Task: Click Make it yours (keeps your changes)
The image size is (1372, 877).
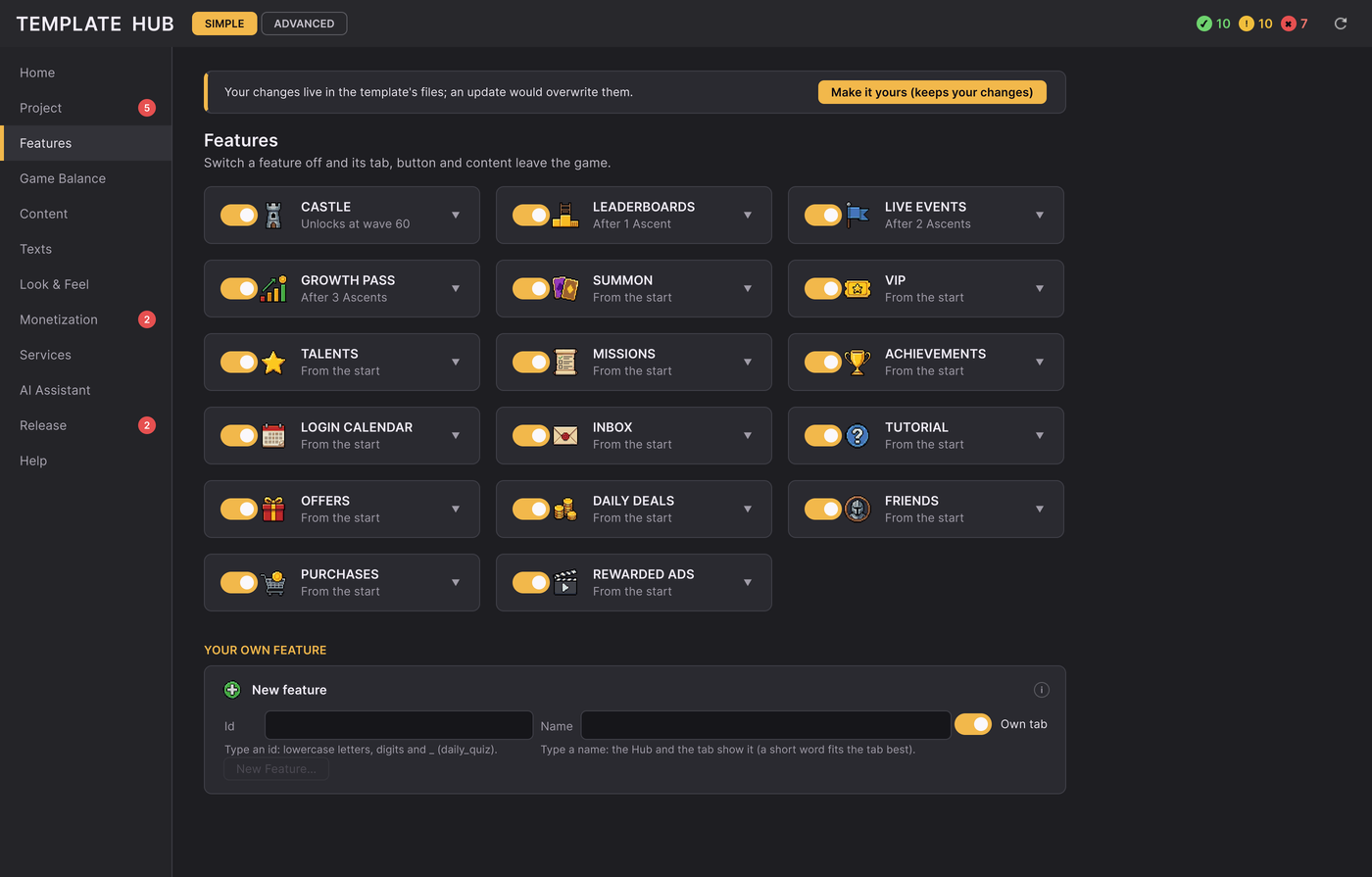Action: (932, 92)
